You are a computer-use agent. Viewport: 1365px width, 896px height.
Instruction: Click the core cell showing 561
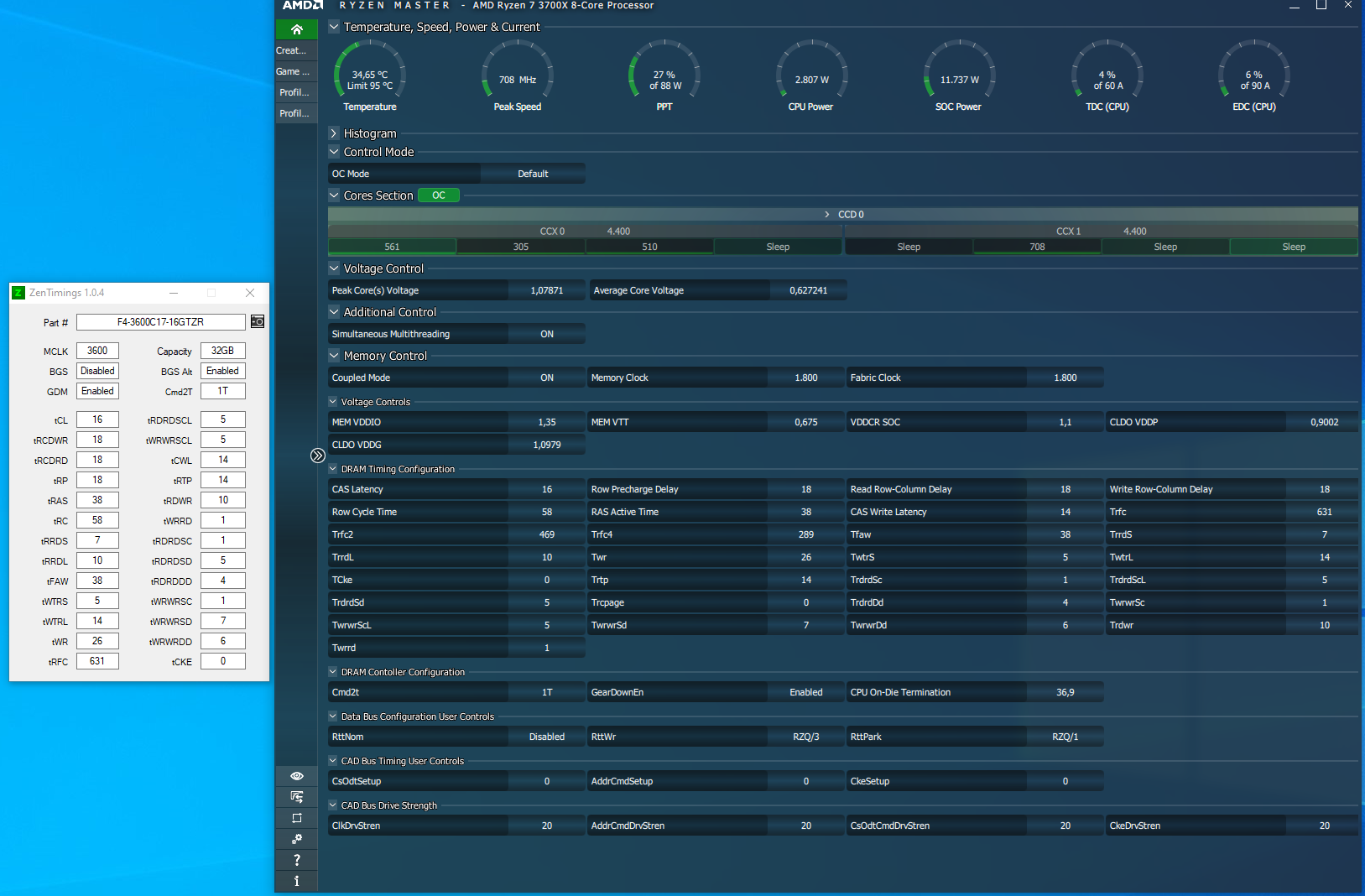click(392, 247)
